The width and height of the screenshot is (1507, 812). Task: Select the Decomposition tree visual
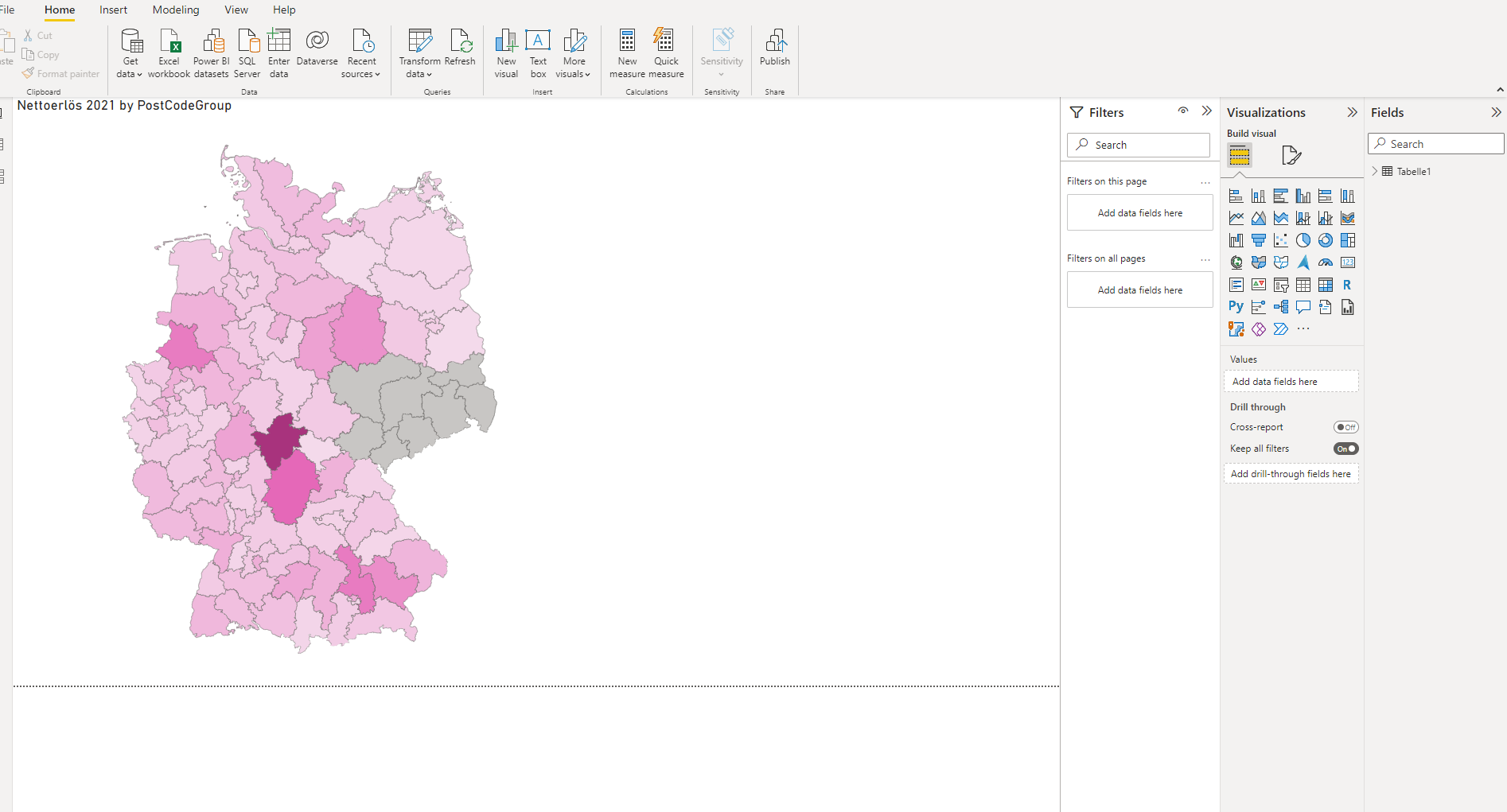tap(1280, 306)
